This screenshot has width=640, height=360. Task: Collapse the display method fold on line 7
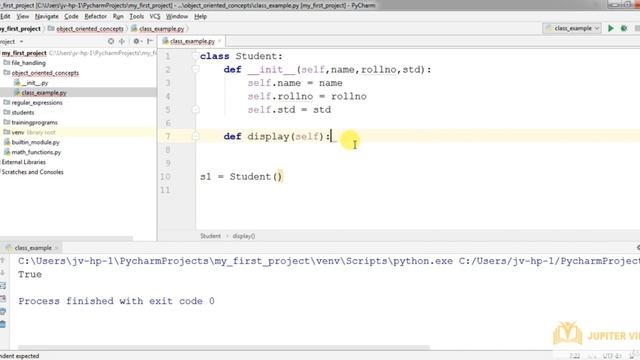coord(196,136)
